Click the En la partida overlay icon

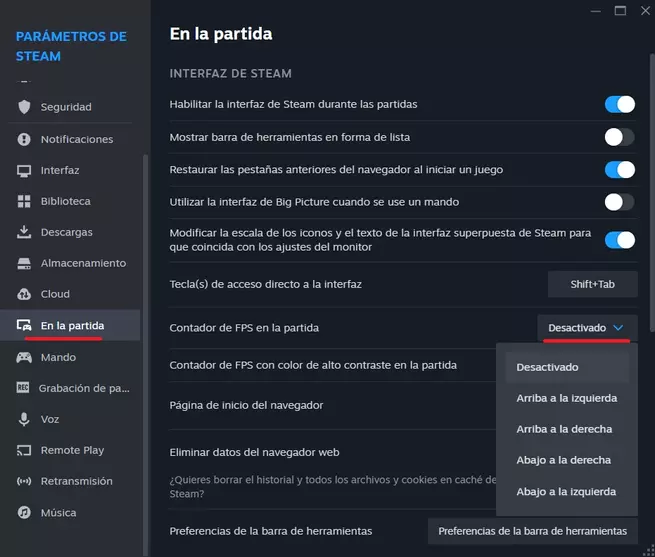pyautogui.click(x=24, y=325)
